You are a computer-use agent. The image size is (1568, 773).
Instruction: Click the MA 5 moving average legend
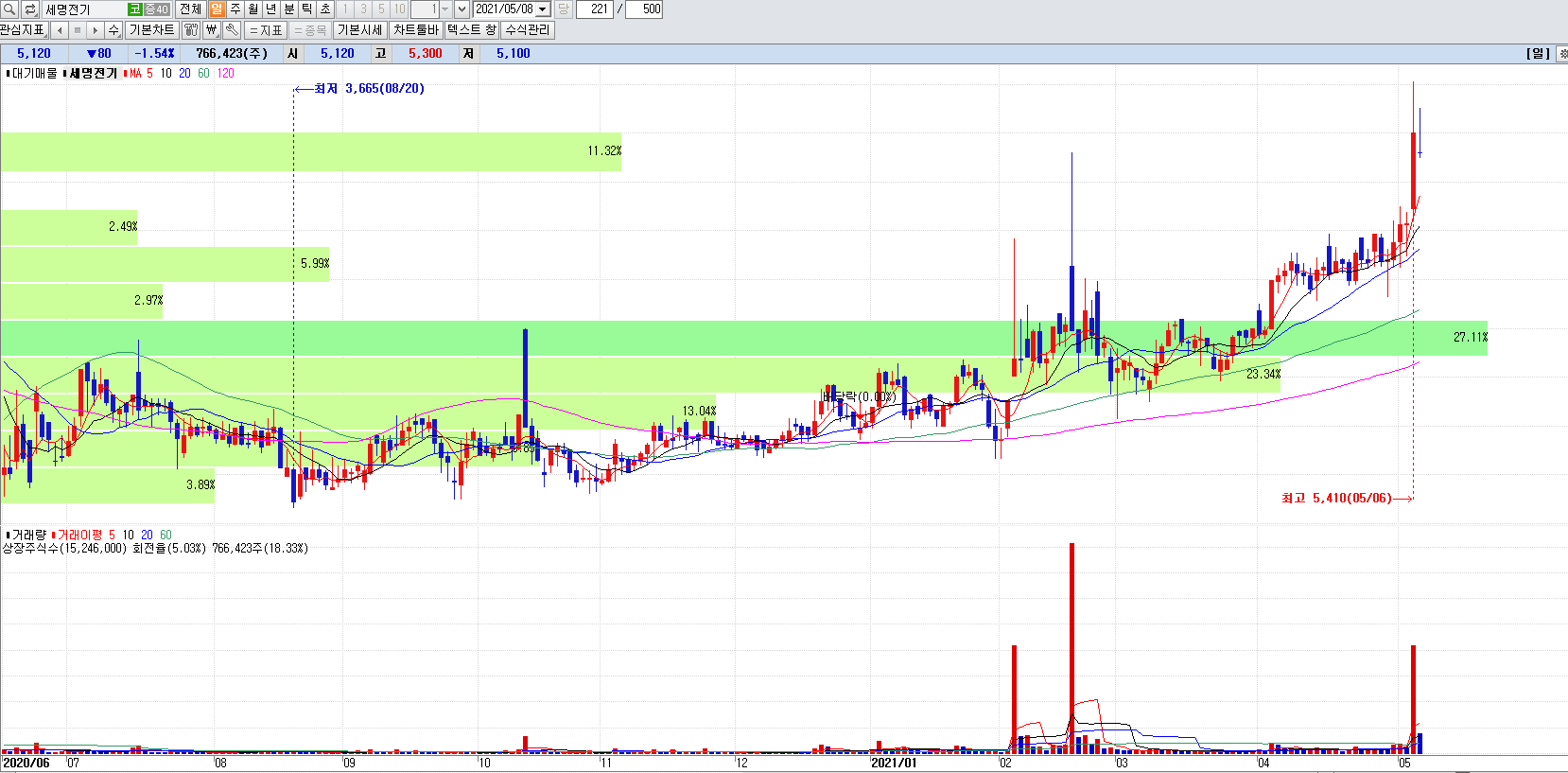pyautogui.click(x=139, y=73)
